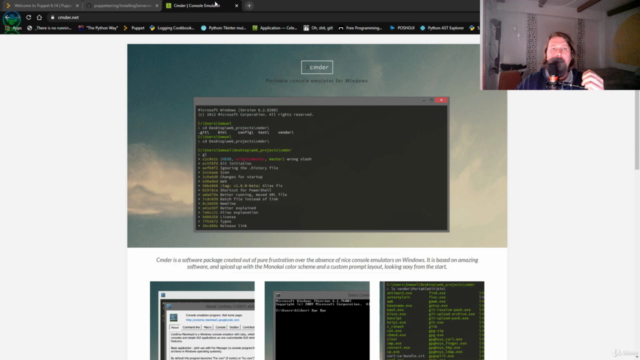Open the green file listing thumbnail
This screenshot has height=360, width=640.
[432, 320]
